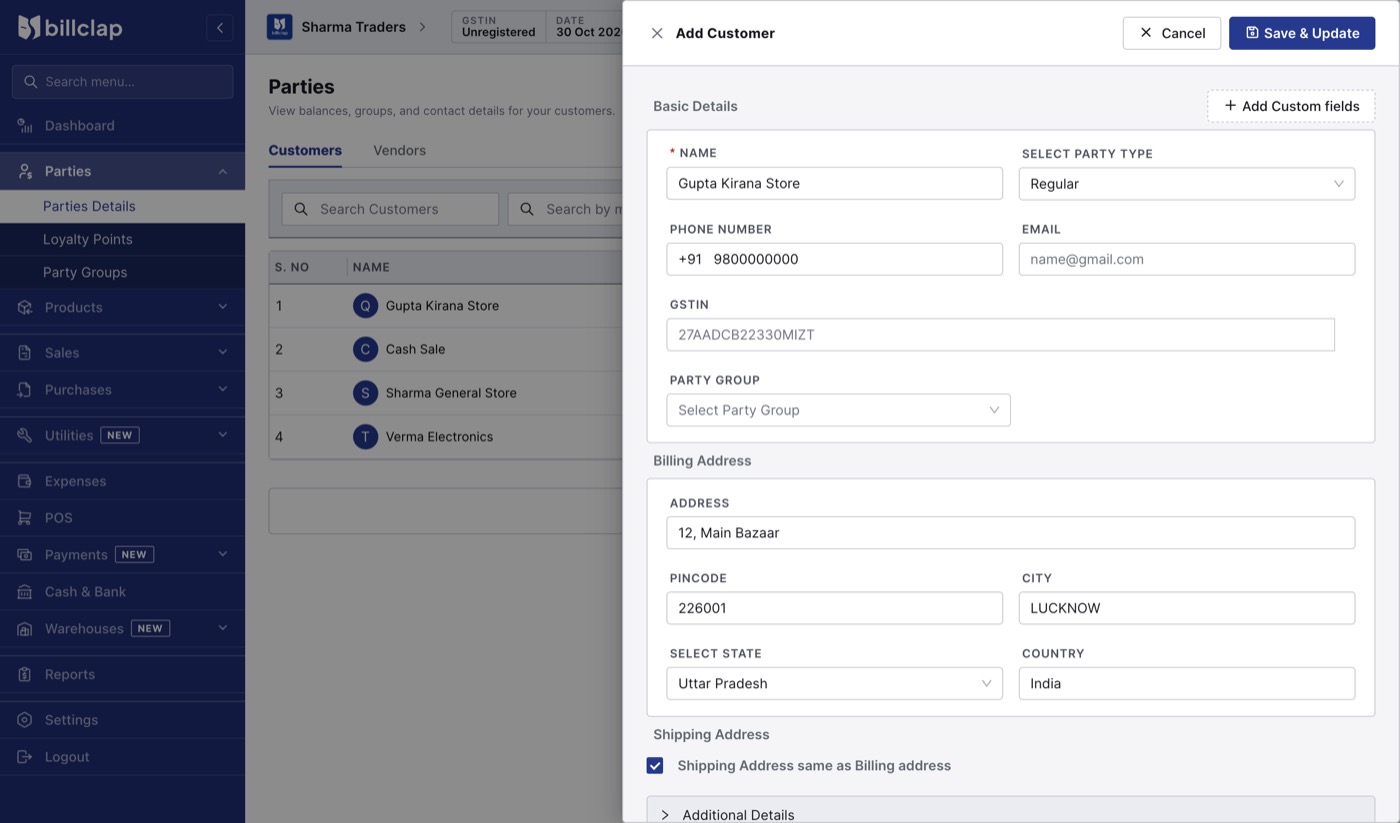Open Party Groups in sidebar

pos(122,272)
